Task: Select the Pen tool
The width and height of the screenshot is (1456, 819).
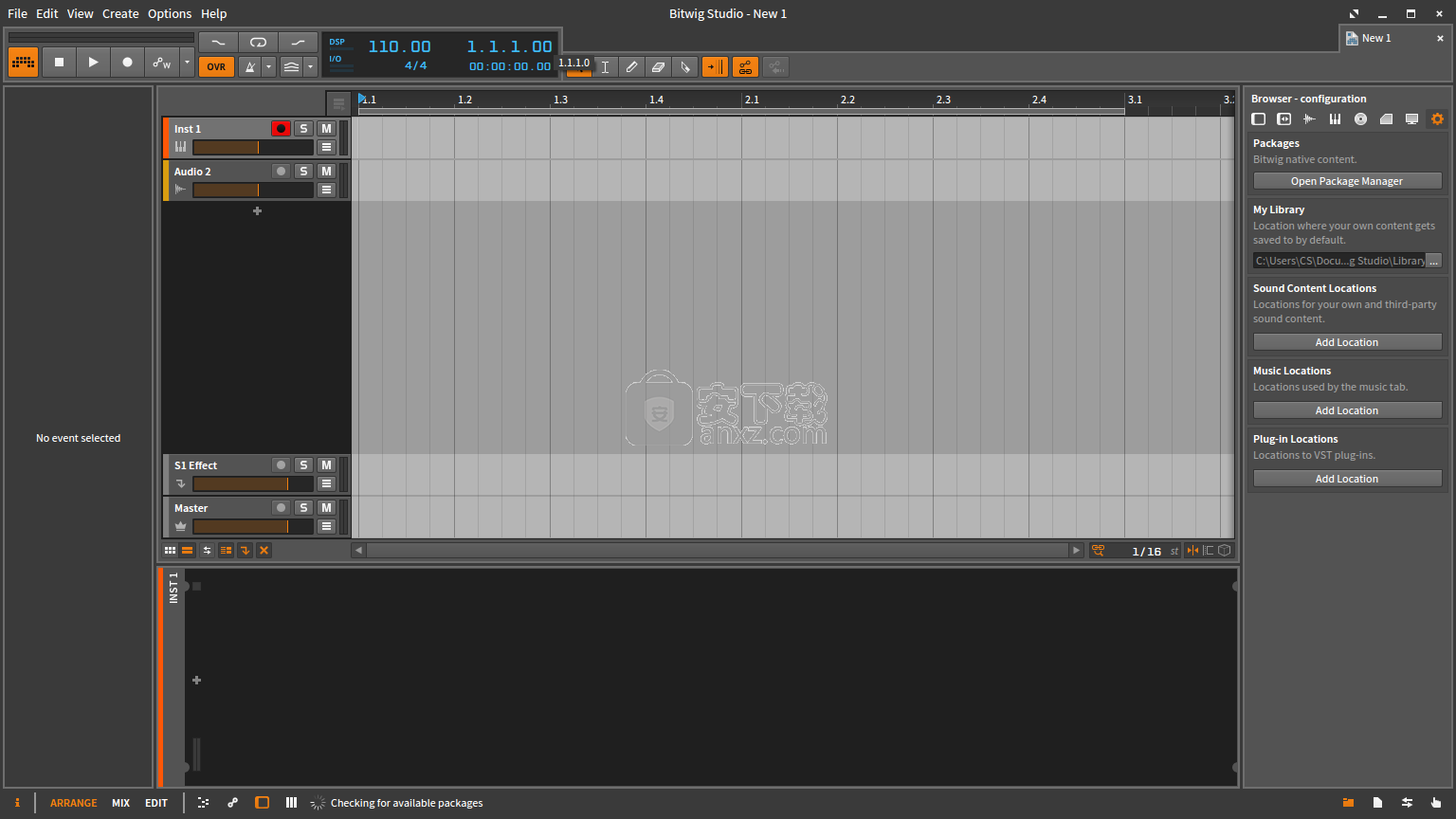Action: pyautogui.click(x=631, y=67)
